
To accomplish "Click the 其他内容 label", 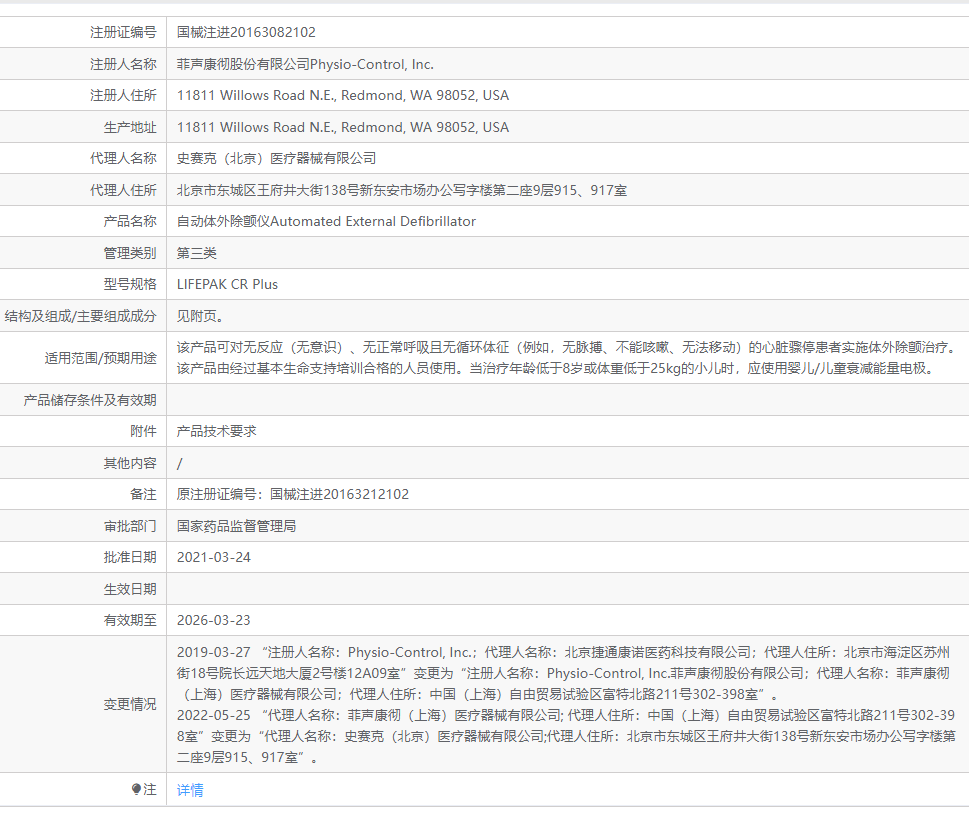I will [x=130, y=463].
